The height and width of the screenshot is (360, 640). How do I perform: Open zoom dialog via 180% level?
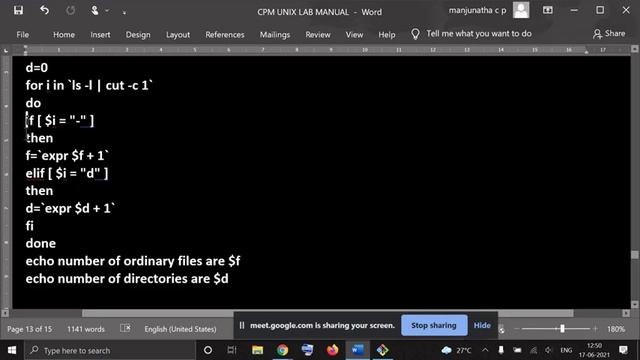[616, 329]
